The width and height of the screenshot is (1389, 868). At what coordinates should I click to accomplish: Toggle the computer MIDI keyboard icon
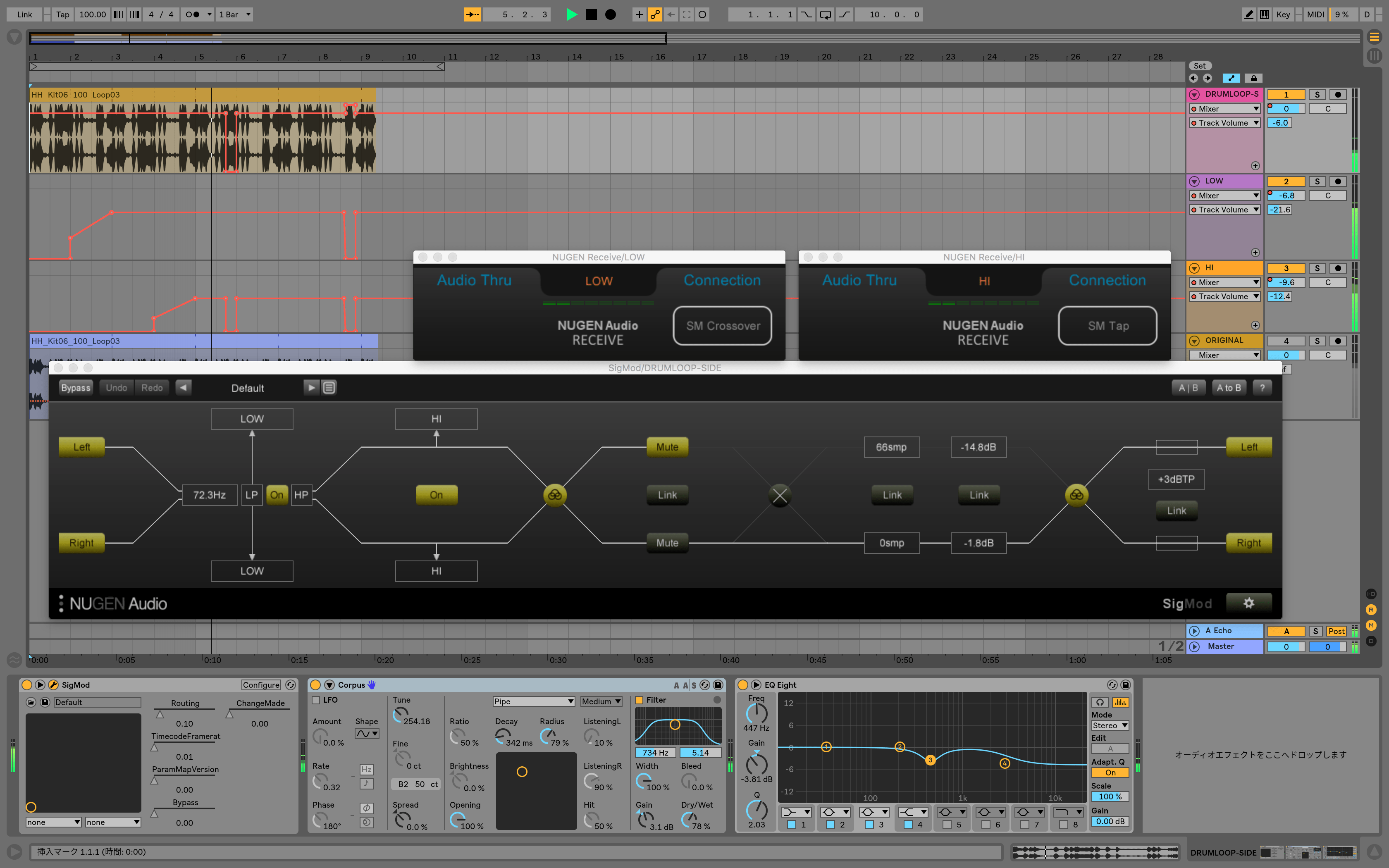point(1265,14)
